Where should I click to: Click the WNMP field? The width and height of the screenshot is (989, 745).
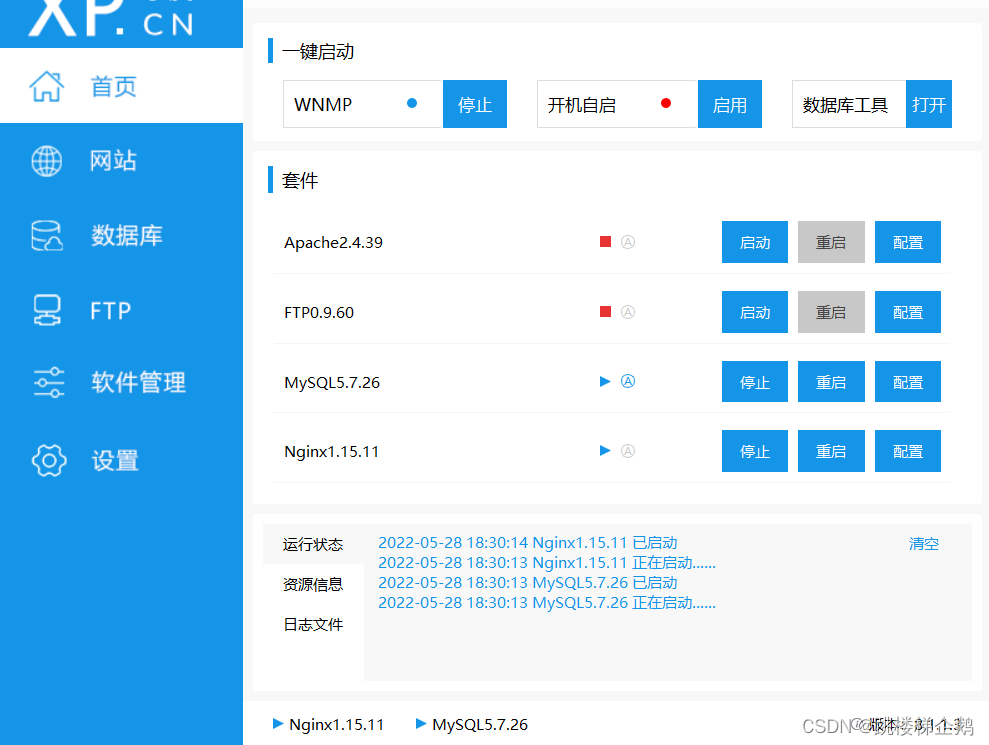coord(363,104)
